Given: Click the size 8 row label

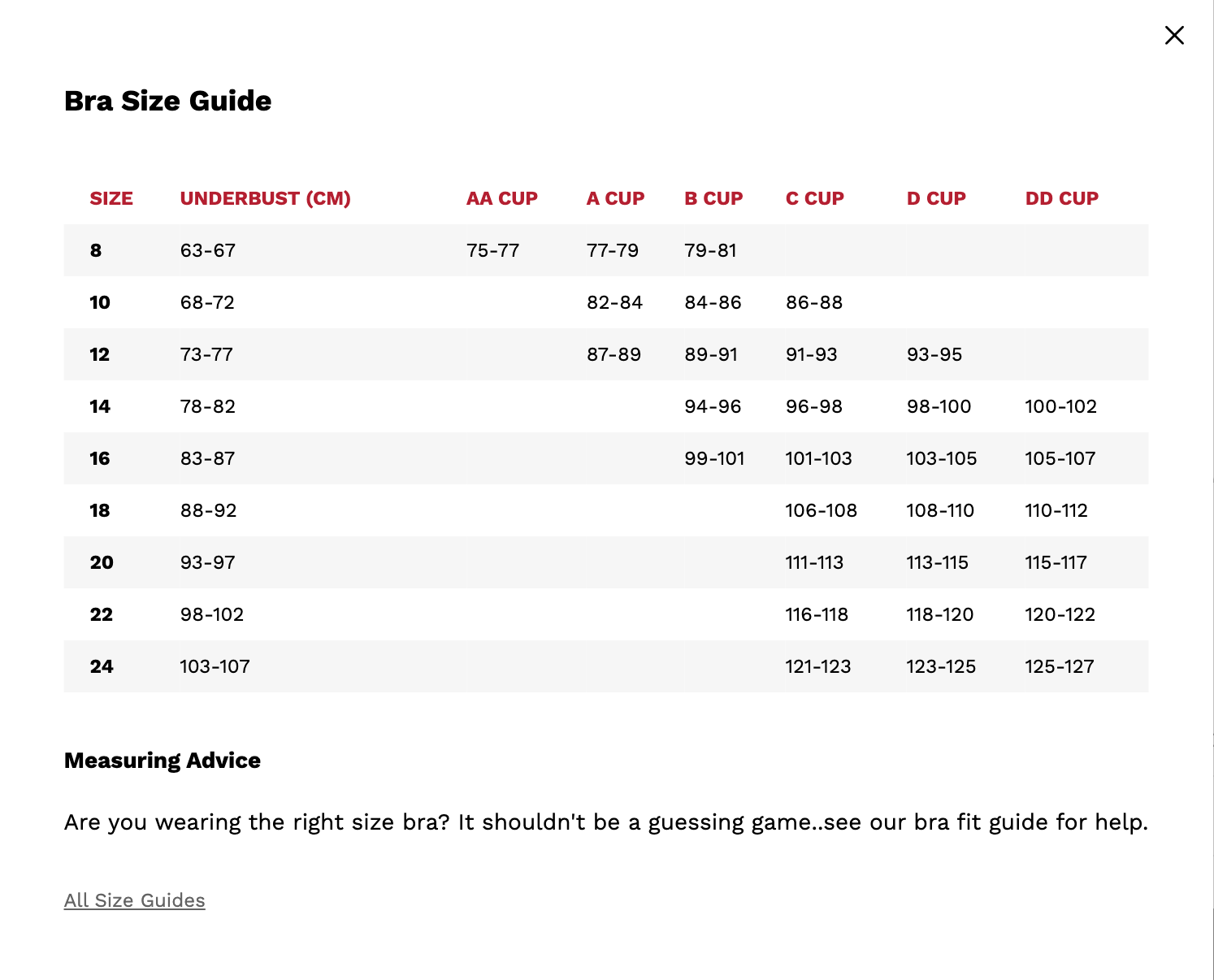Looking at the screenshot, I should (96, 250).
